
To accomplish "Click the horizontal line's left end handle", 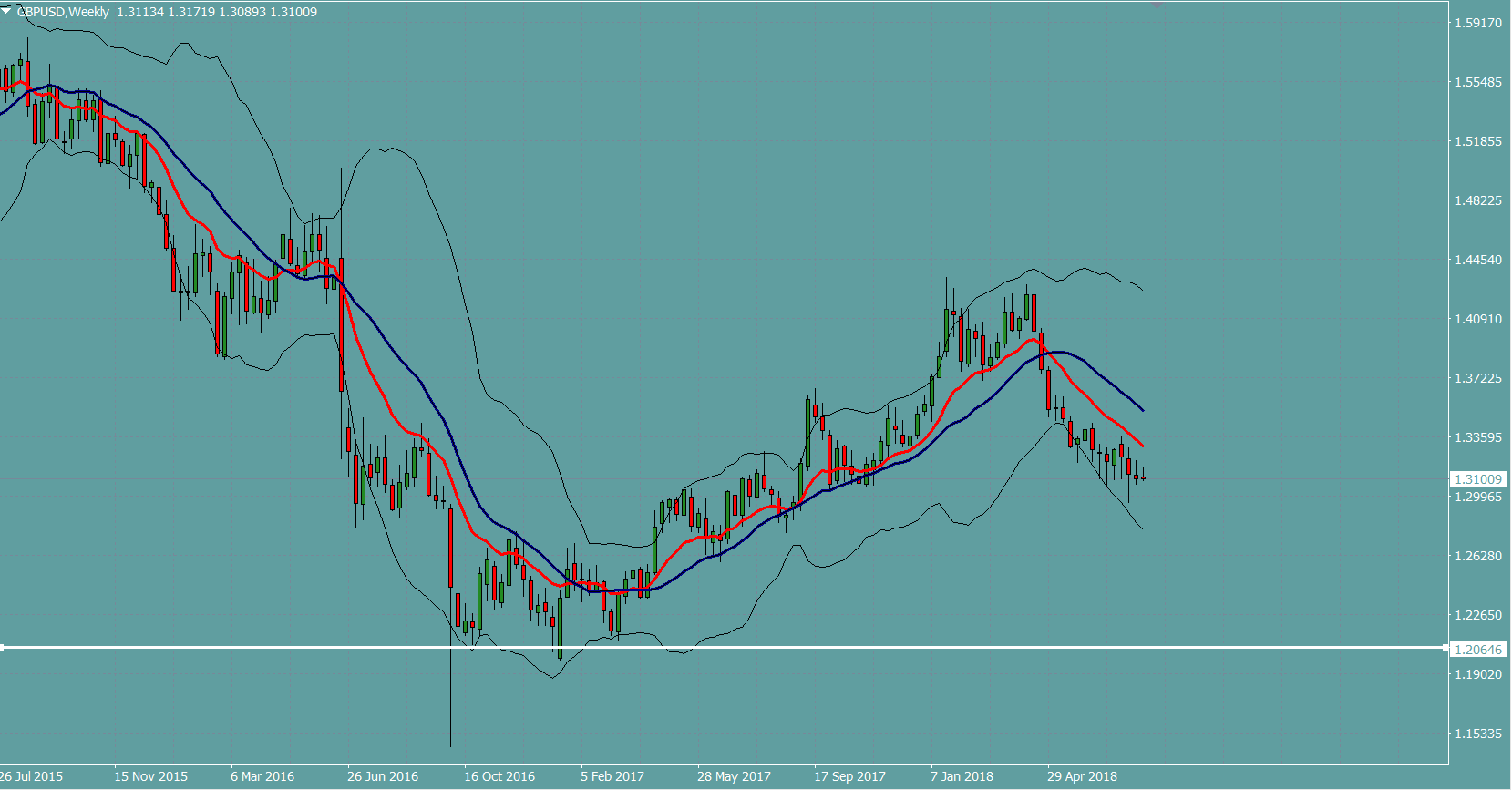I will 3,647.
